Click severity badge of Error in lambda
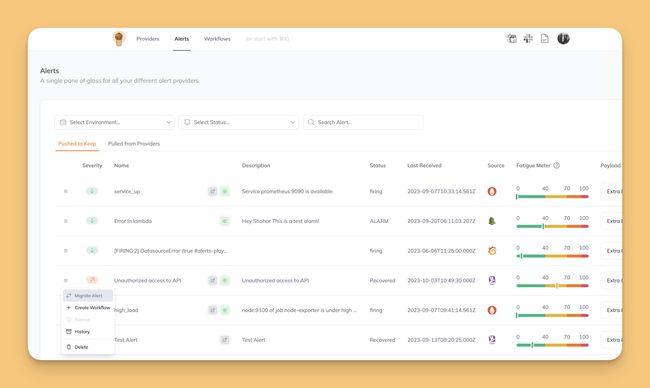 pos(92,221)
